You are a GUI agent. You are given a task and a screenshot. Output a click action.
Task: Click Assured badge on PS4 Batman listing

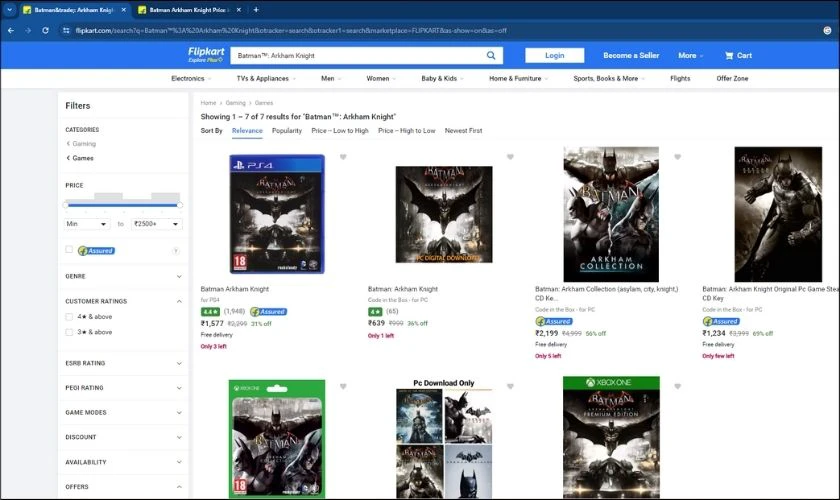tap(269, 311)
